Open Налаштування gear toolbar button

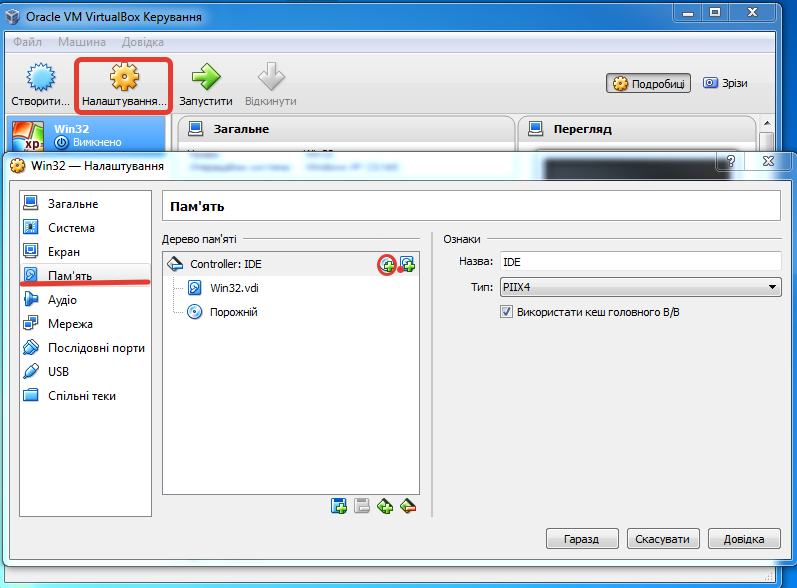click(x=124, y=85)
